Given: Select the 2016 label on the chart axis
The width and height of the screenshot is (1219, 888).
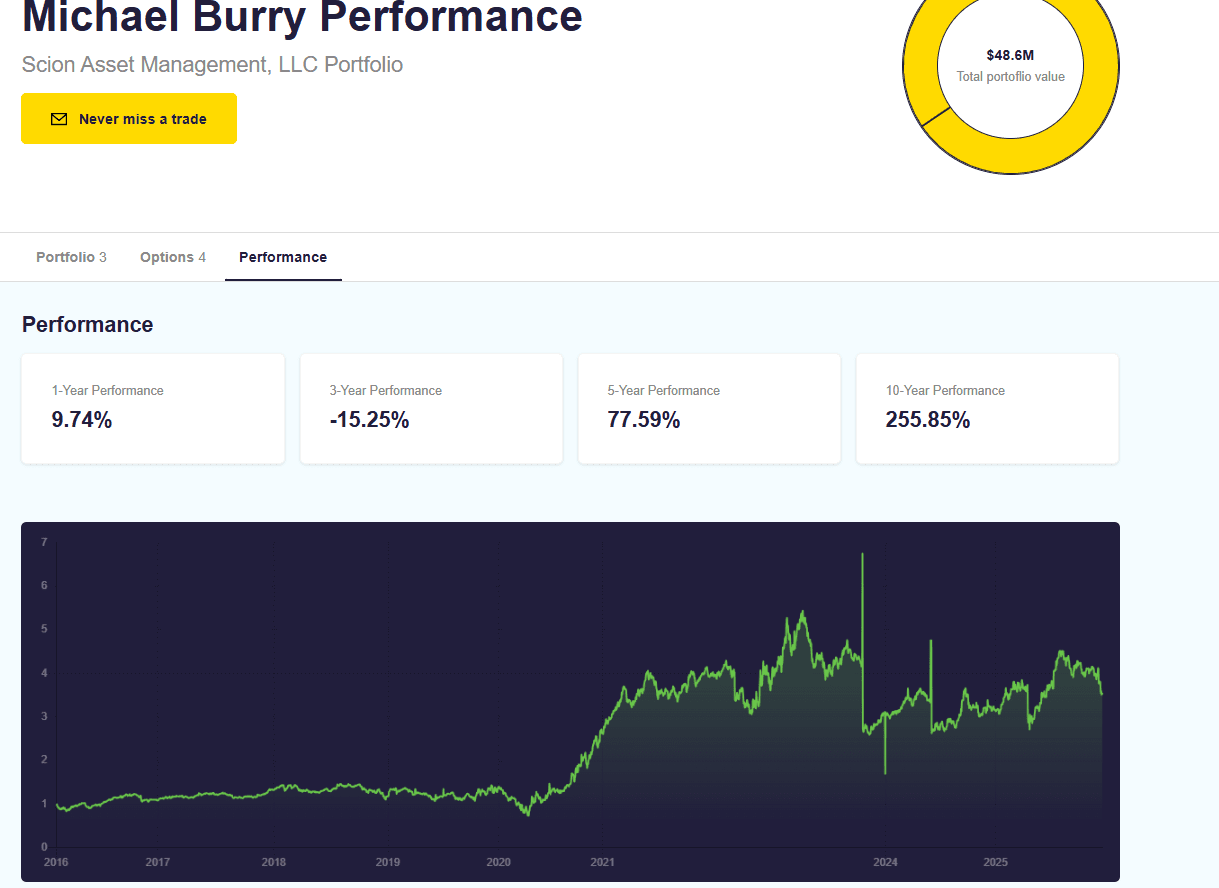Looking at the screenshot, I should point(55,862).
